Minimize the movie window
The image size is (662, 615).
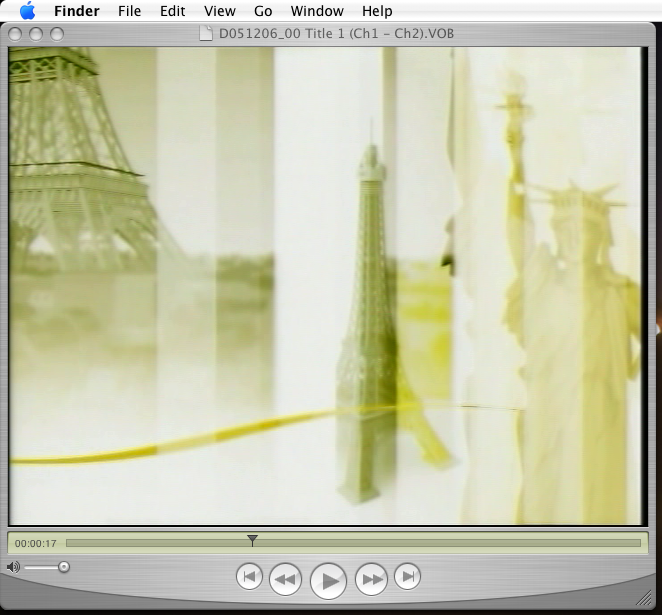[36, 34]
